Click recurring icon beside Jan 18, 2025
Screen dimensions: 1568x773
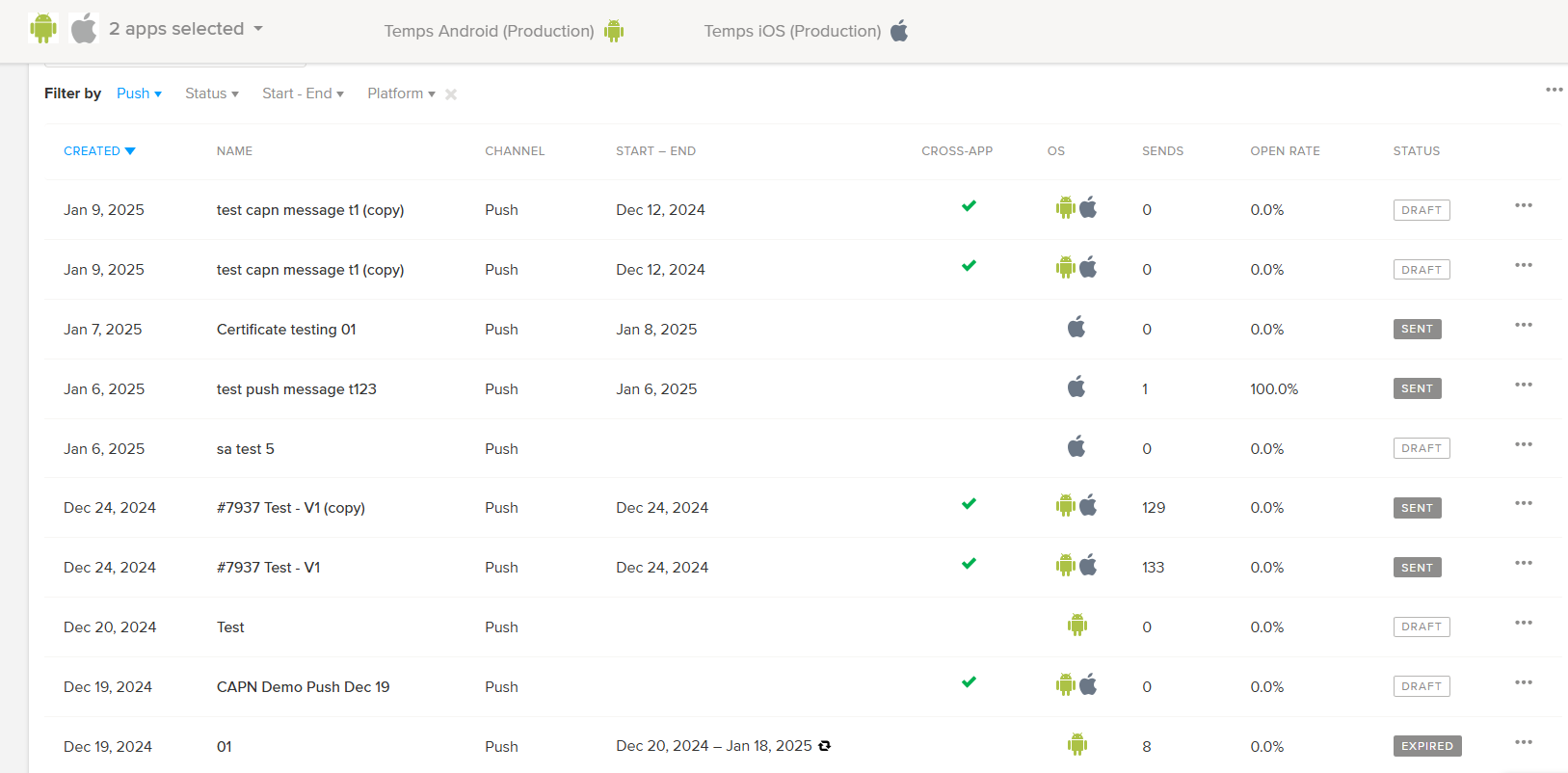click(824, 746)
